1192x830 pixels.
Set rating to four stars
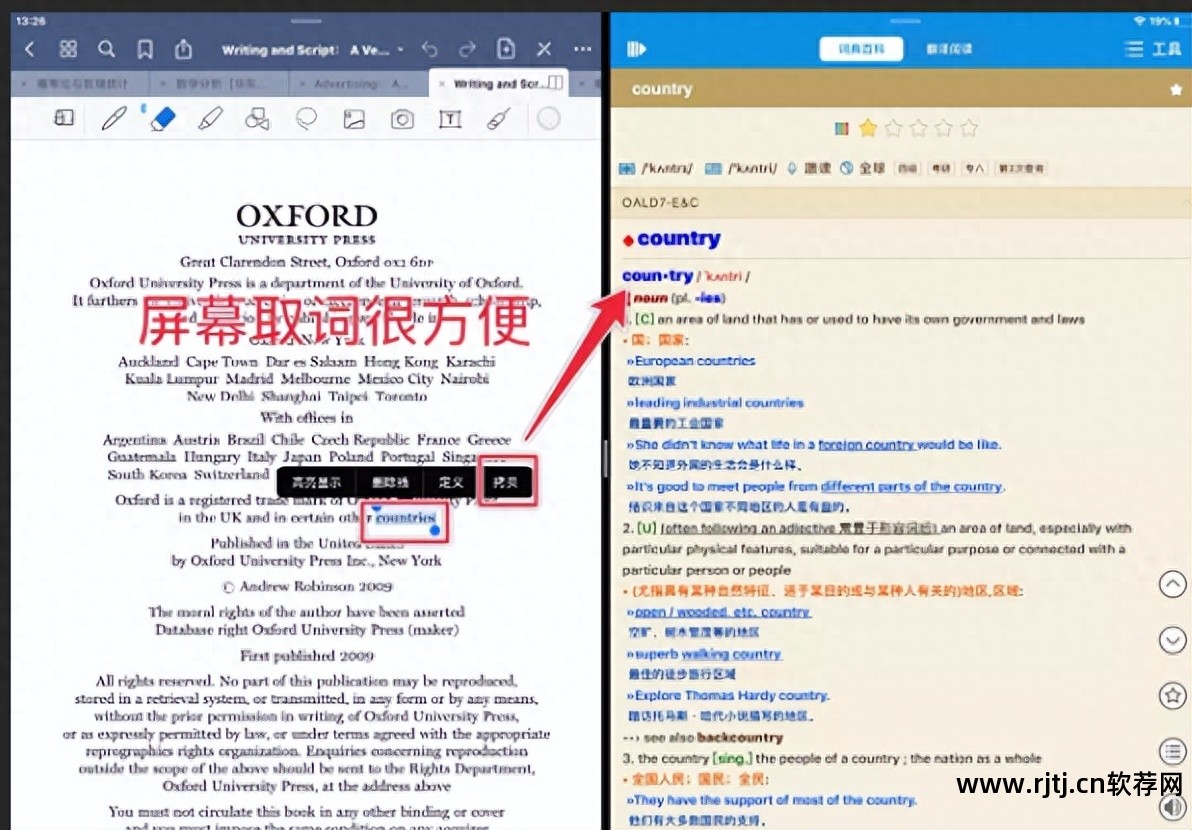pos(943,128)
